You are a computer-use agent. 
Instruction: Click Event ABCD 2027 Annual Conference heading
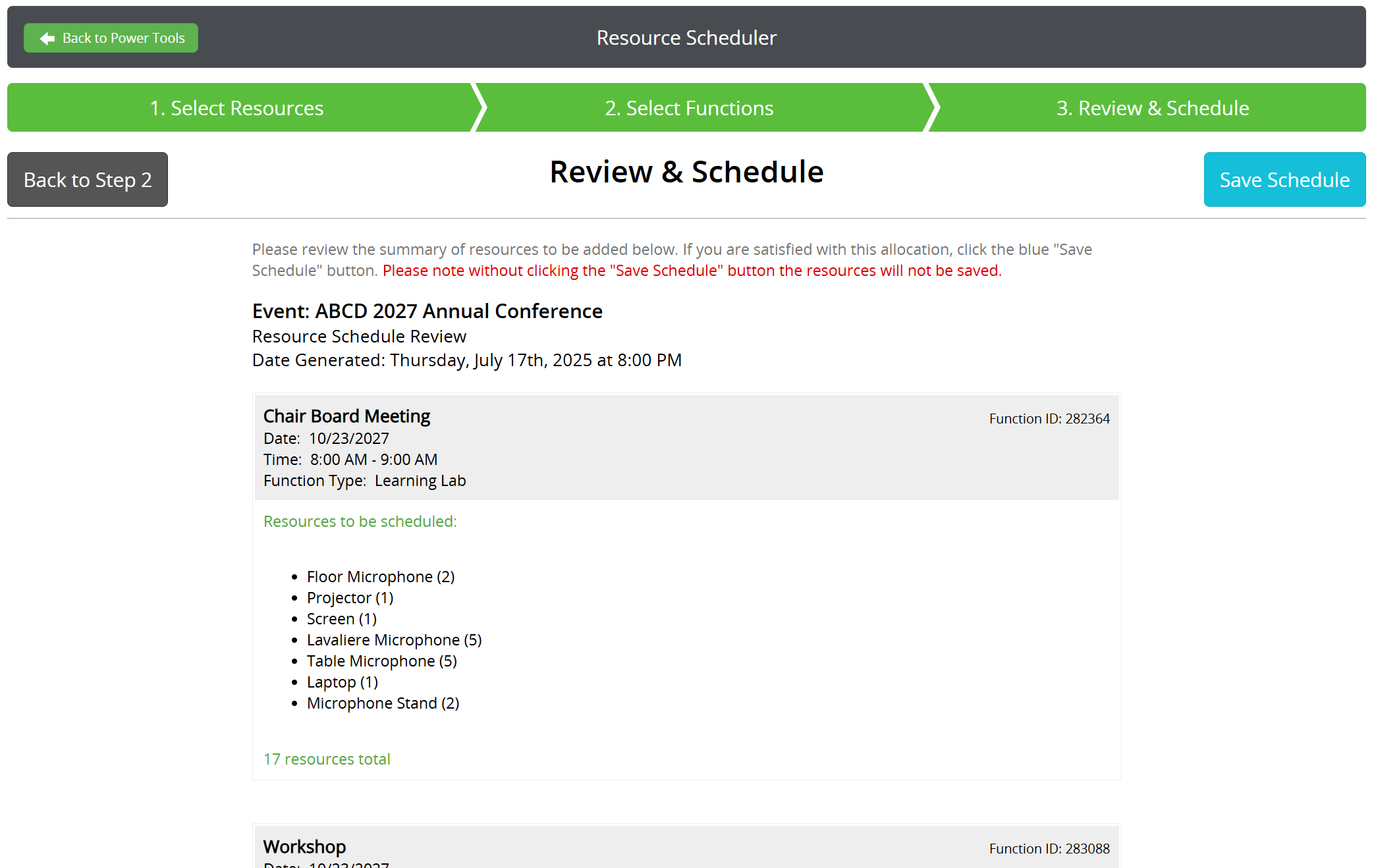point(427,311)
